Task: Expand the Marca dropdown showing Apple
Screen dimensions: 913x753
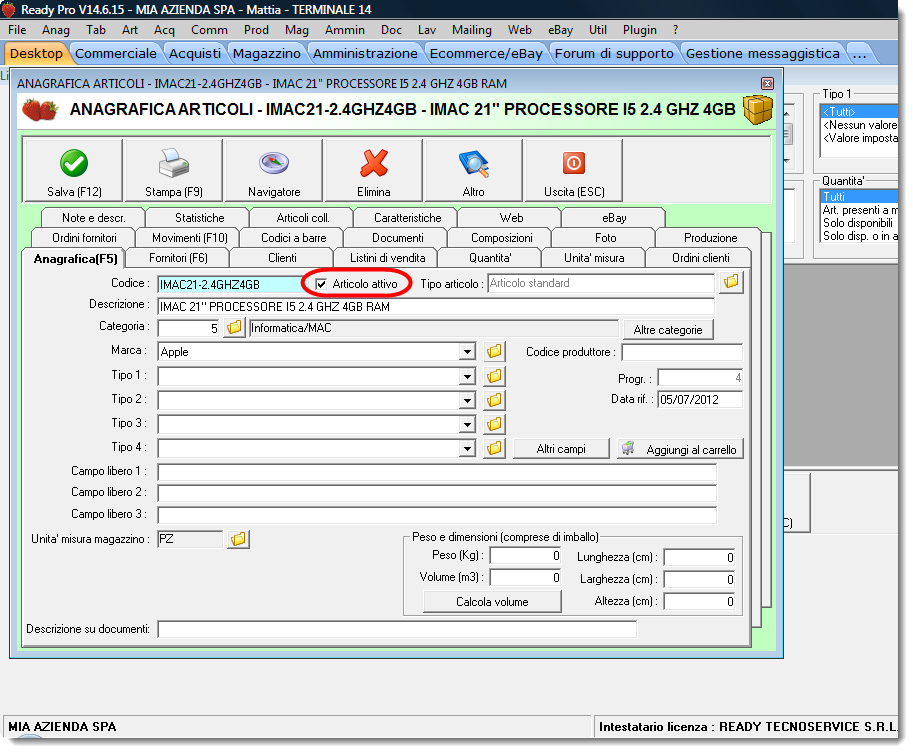Action: tap(467, 352)
